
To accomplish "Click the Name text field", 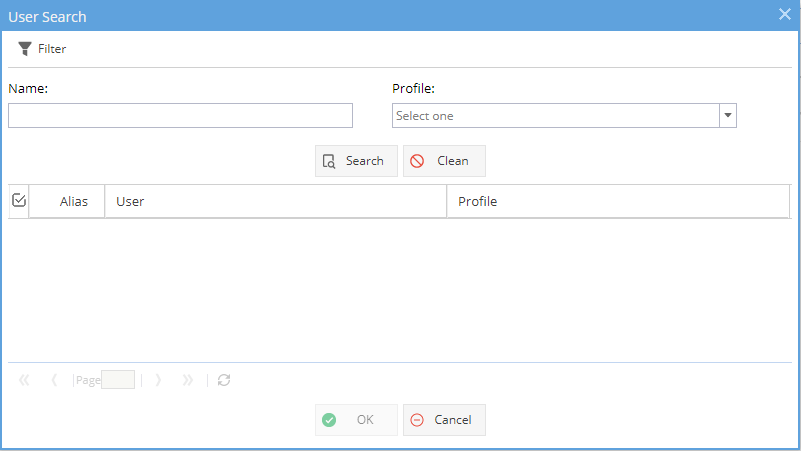I will point(180,115).
